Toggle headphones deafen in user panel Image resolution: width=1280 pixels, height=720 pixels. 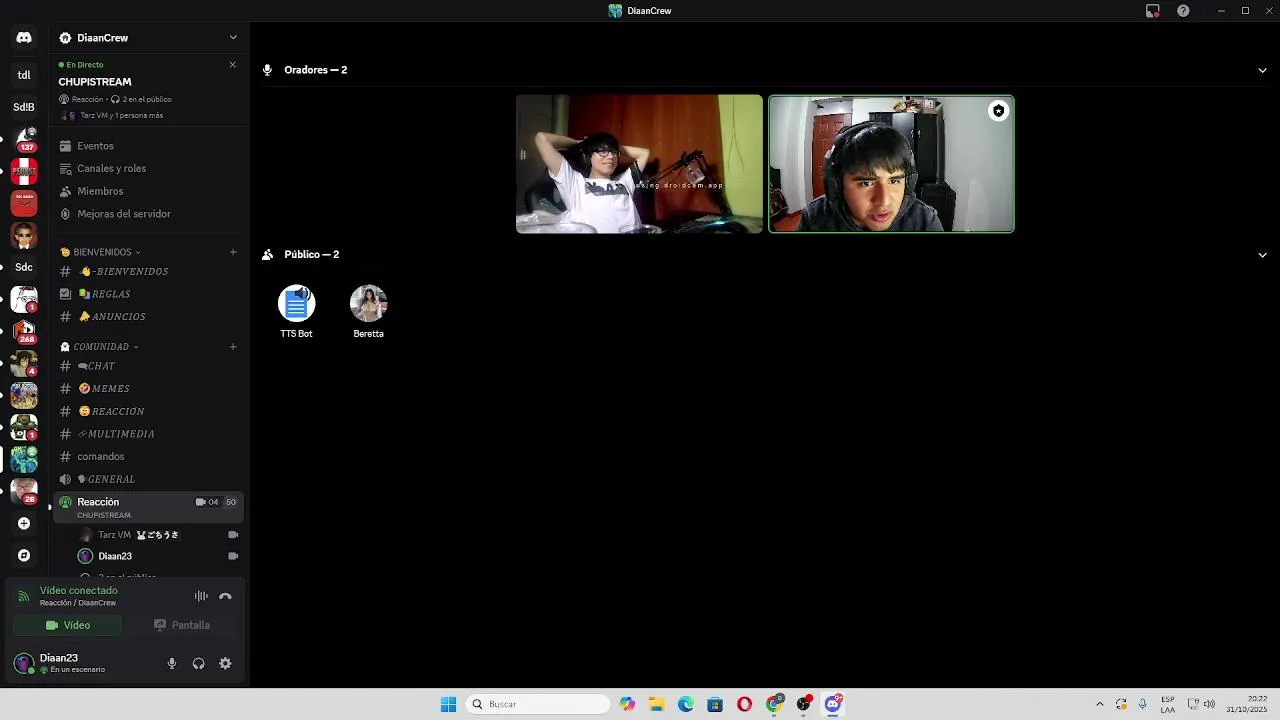198,663
